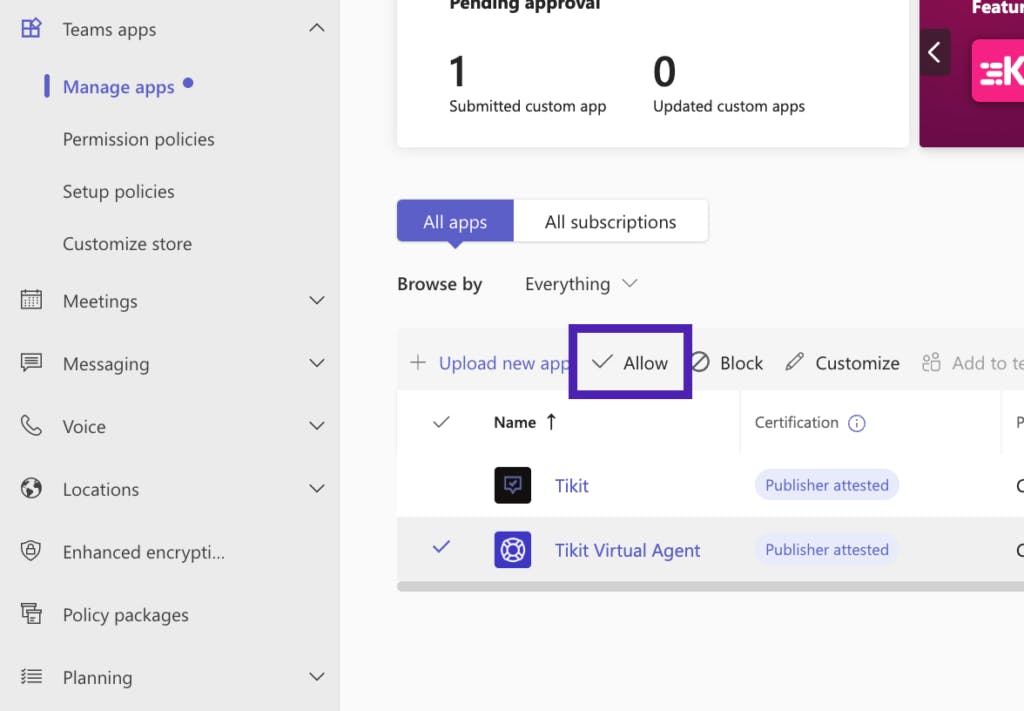
Task: Open the Tikit Virtual Agent link
Action: pyautogui.click(x=627, y=550)
